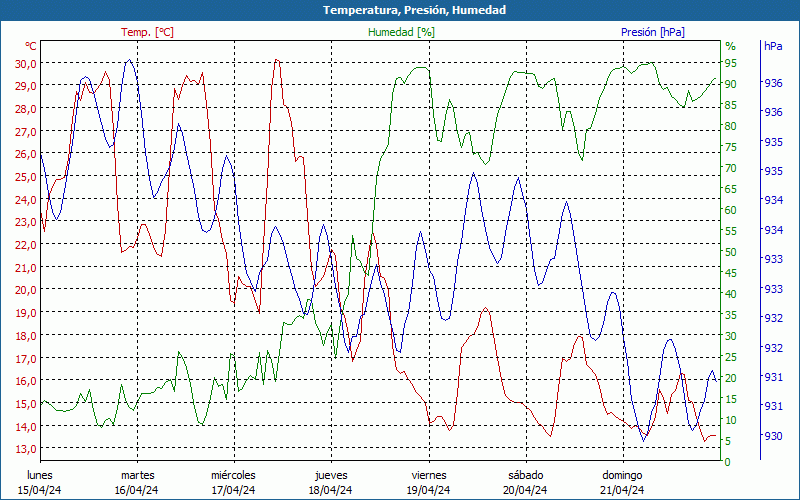This screenshot has width=800, height=500.
Task: Click the 'lunes' day label
Action: 40,476
